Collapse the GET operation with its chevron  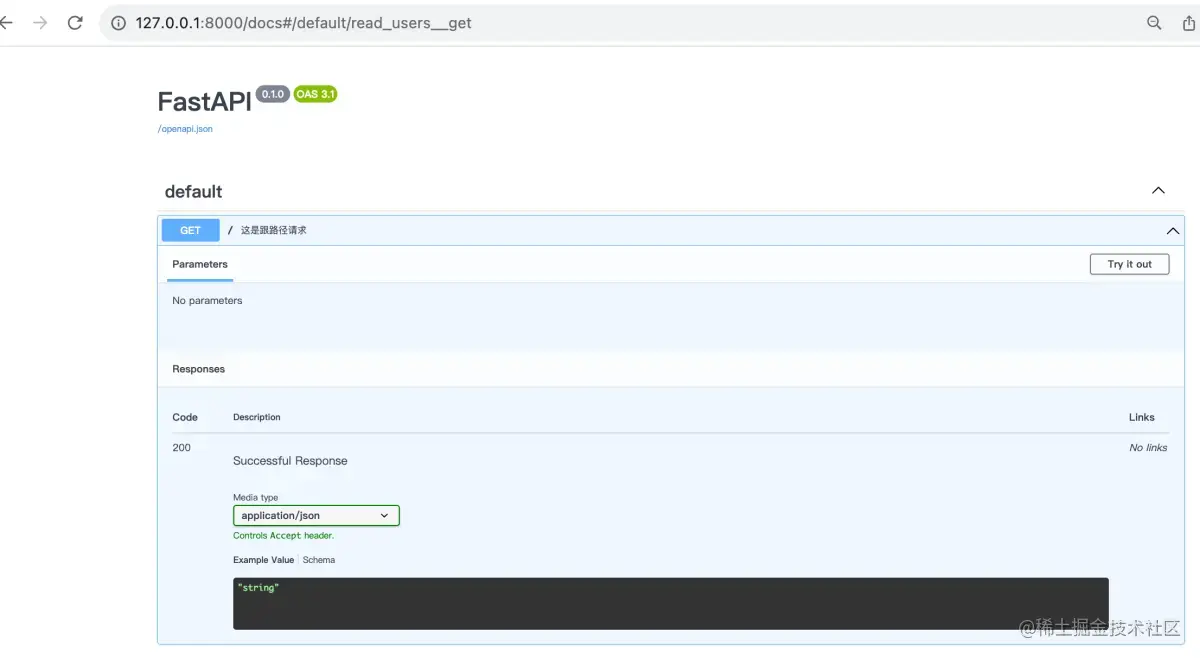(1173, 231)
